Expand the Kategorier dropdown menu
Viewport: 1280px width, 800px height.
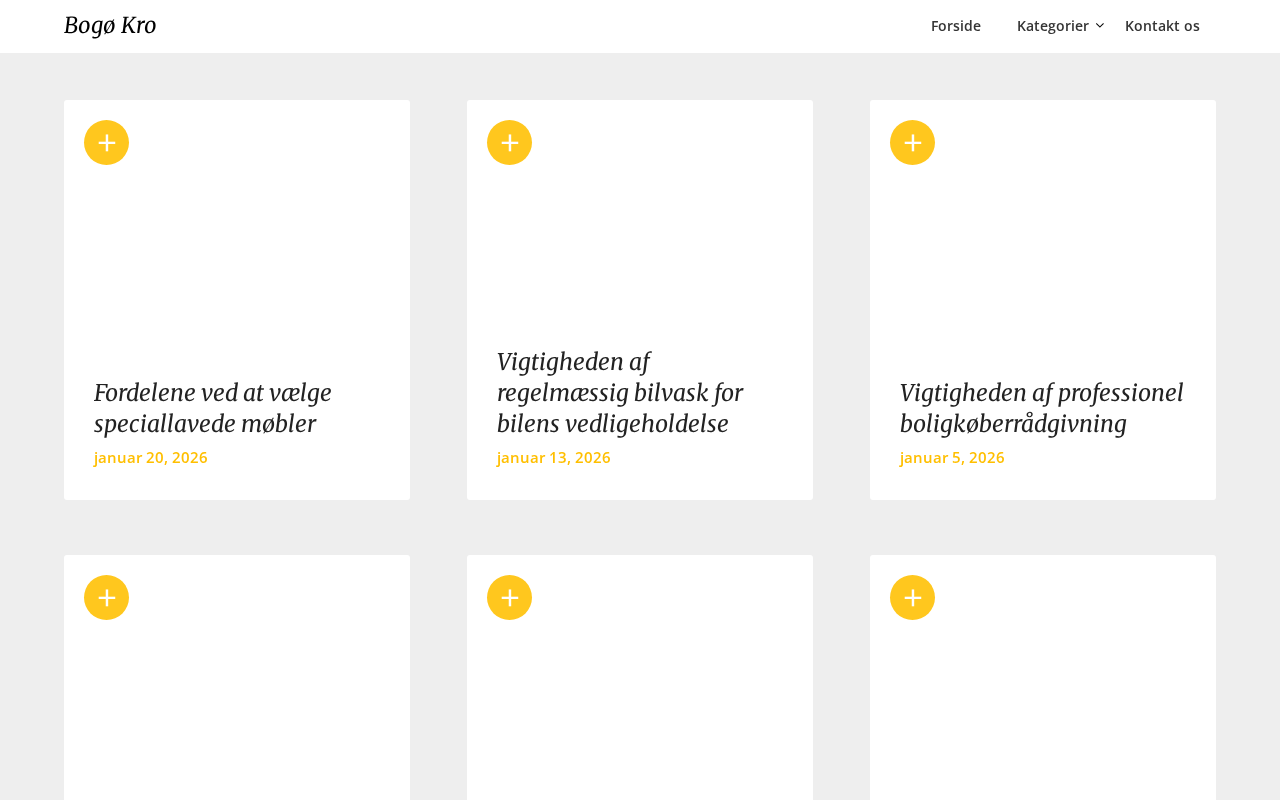tap(1060, 26)
